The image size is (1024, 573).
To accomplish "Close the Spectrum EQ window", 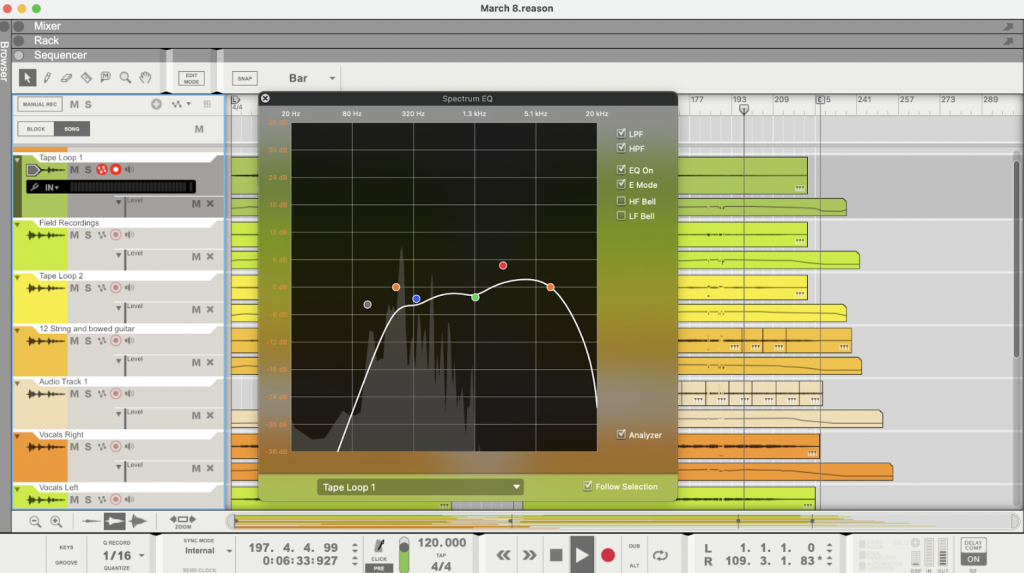I will (x=265, y=98).
